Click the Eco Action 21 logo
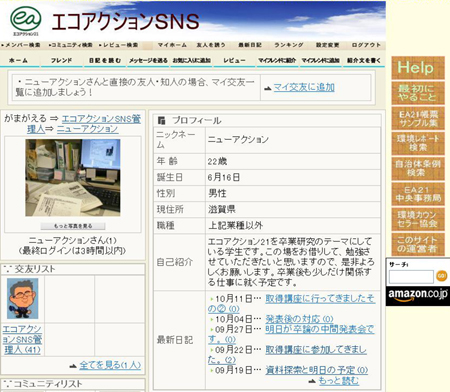This screenshot has height=392, width=450. point(26,21)
